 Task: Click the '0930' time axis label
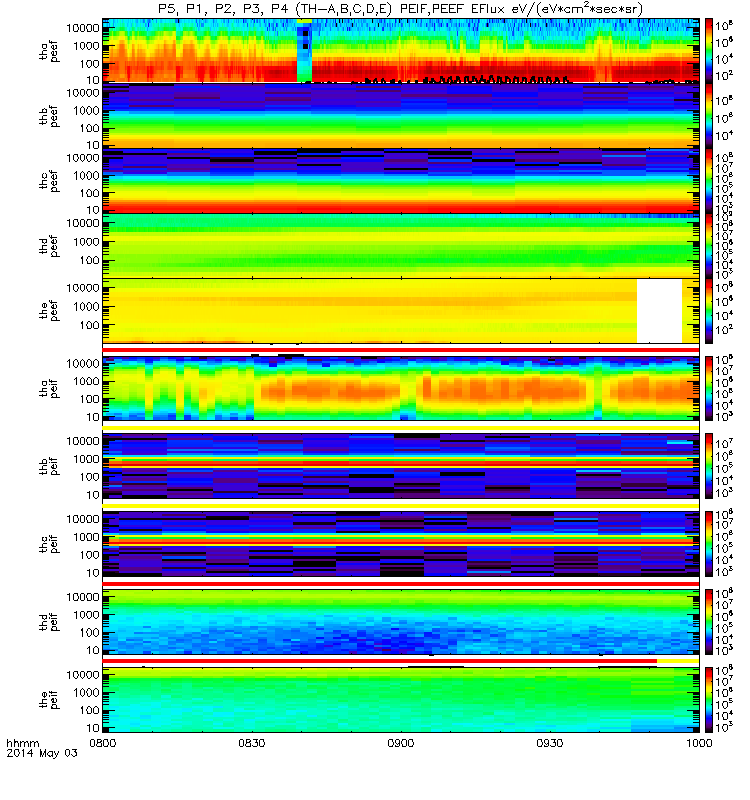[549, 743]
